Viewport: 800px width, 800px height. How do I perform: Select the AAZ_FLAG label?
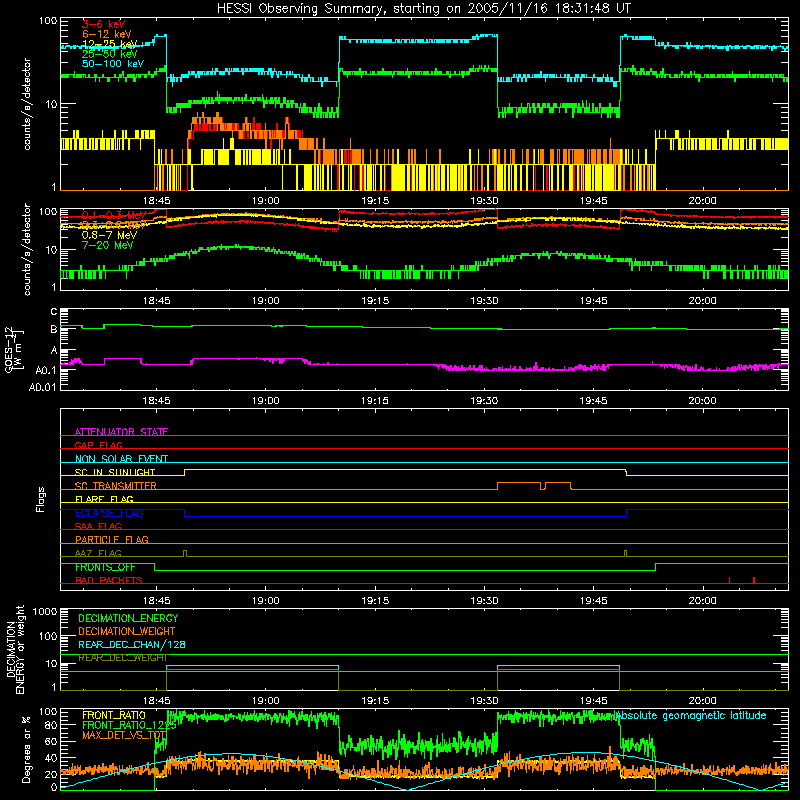click(x=98, y=553)
